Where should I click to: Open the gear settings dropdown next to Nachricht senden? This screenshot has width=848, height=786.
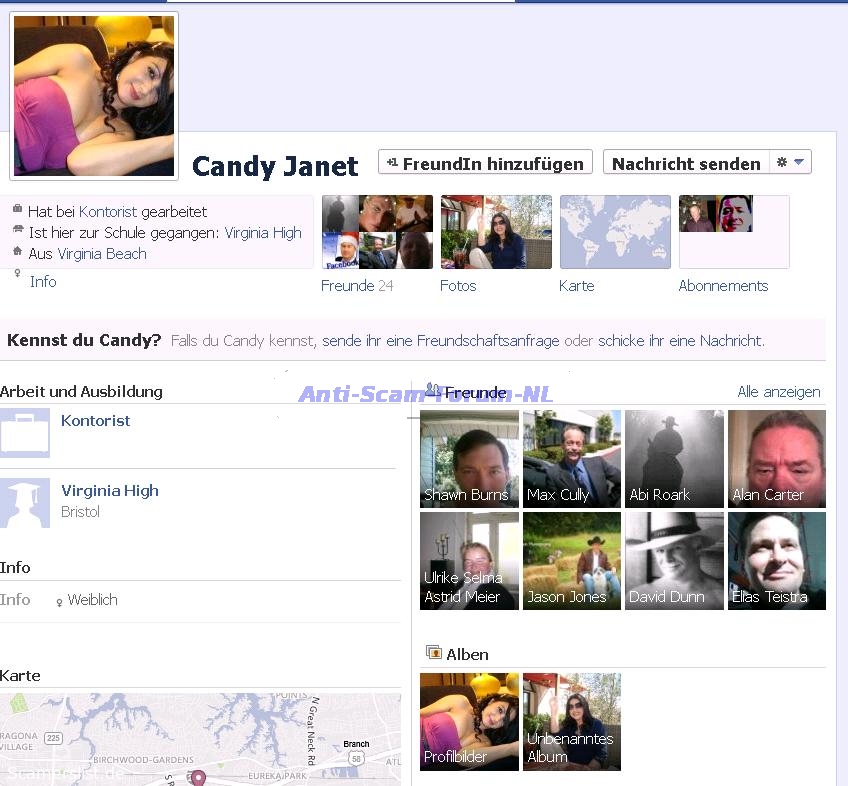tap(790, 163)
